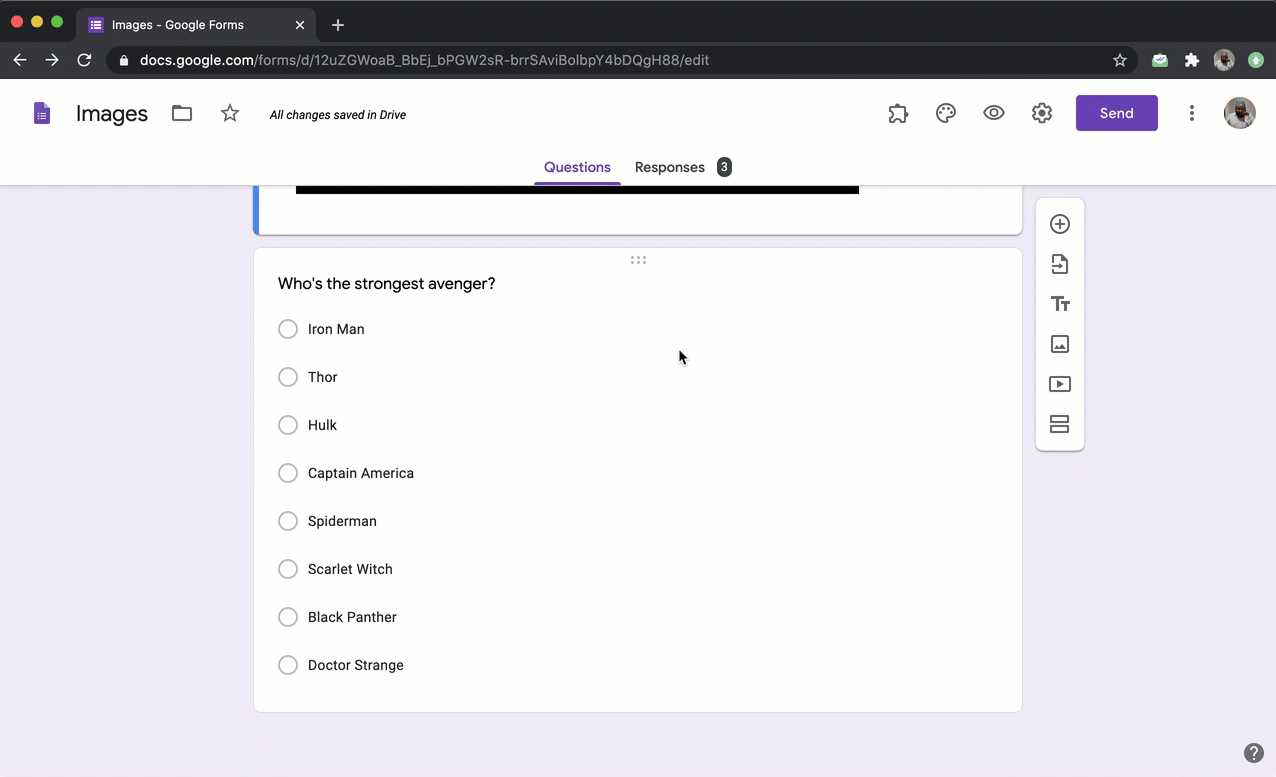Open Move to folder picker
Image resolution: width=1276 pixels, height=777 pixels.
182,114
